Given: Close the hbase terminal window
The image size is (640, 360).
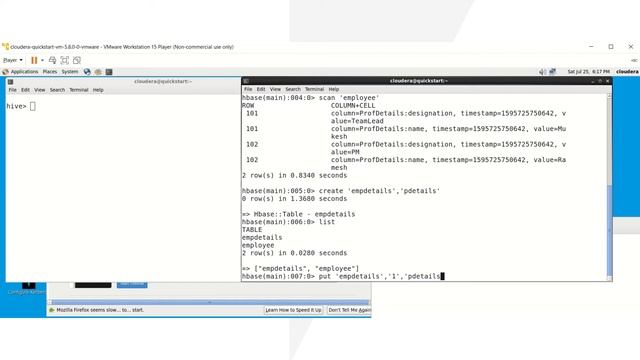Looking at the screenshot, I should point(607,81).
